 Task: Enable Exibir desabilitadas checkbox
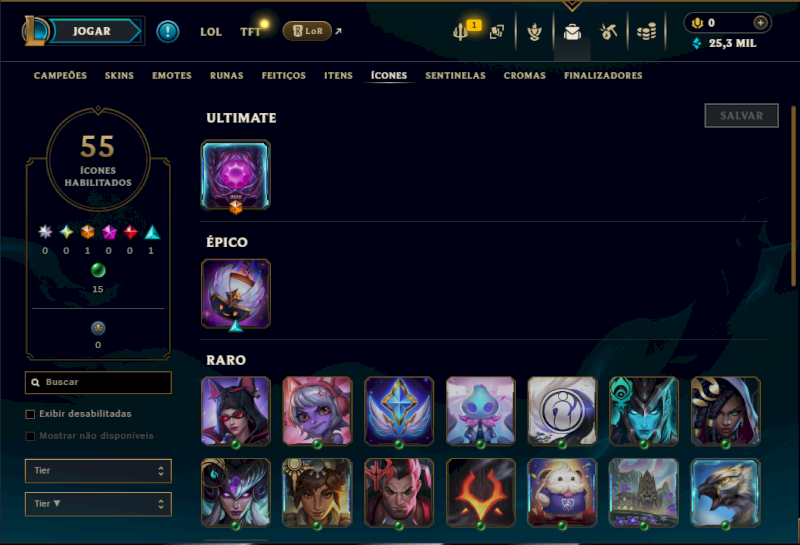[30, 414]
